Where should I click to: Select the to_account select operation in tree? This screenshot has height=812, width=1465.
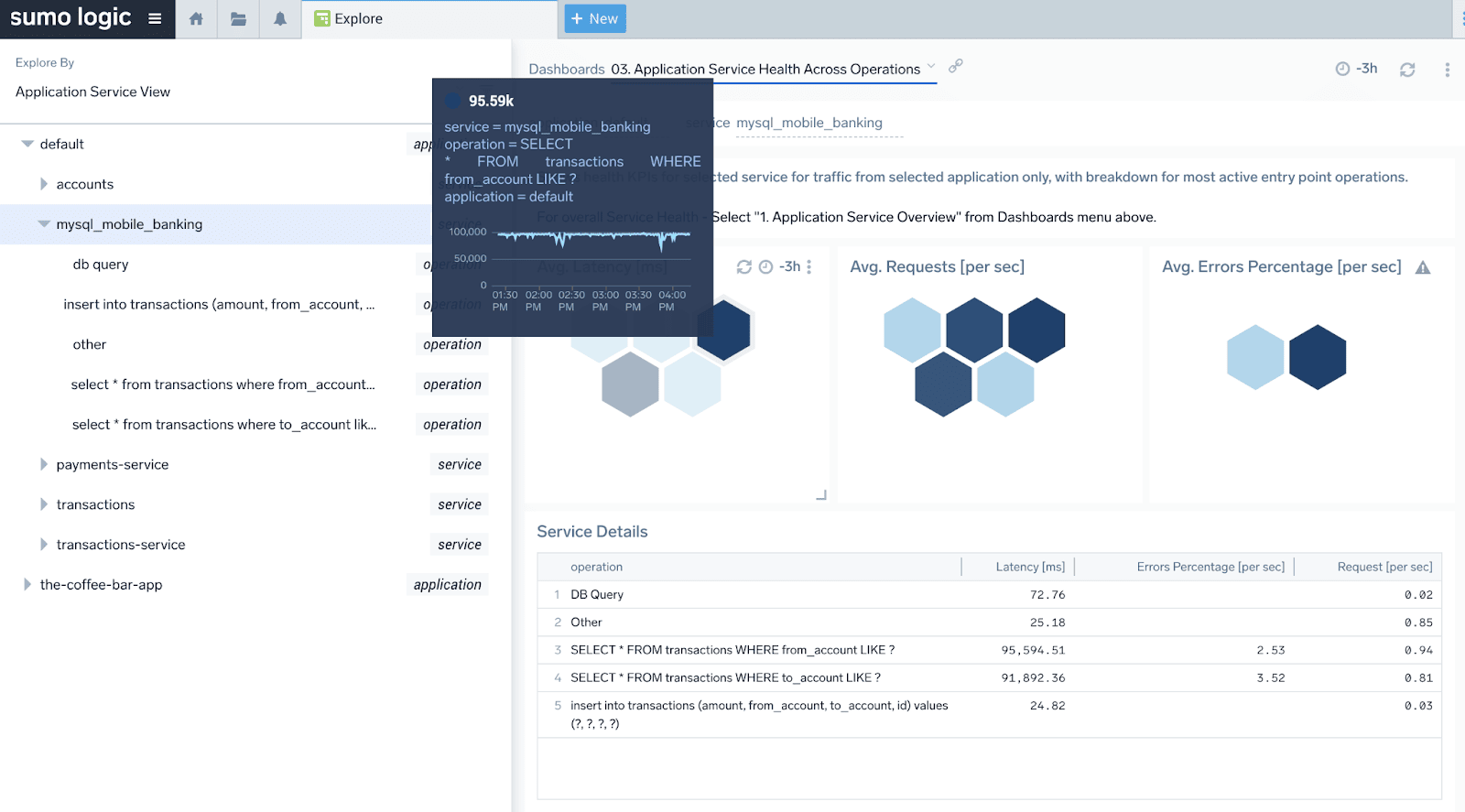224,425
